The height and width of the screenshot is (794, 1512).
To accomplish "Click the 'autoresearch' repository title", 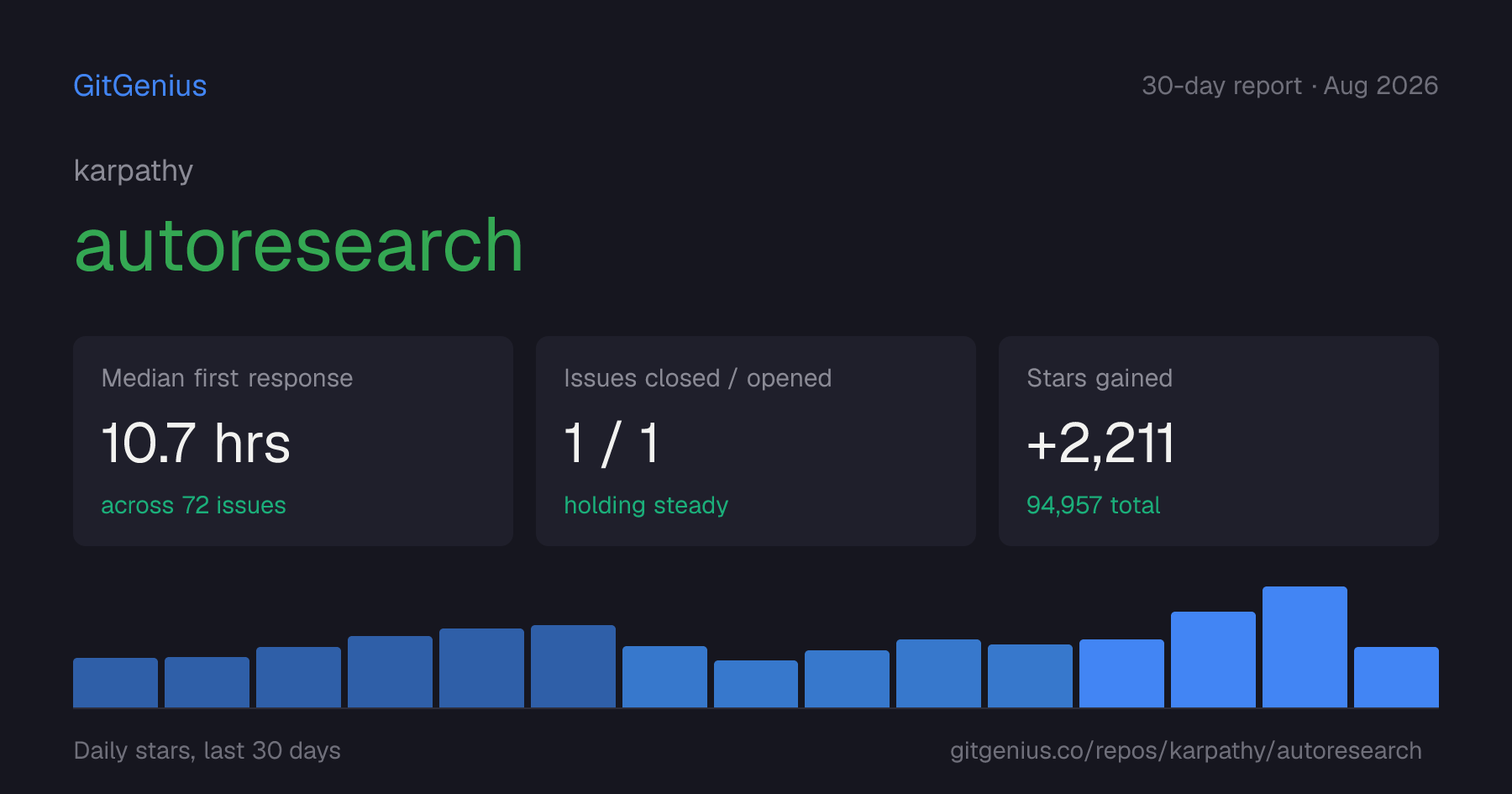I will point(299,245).
